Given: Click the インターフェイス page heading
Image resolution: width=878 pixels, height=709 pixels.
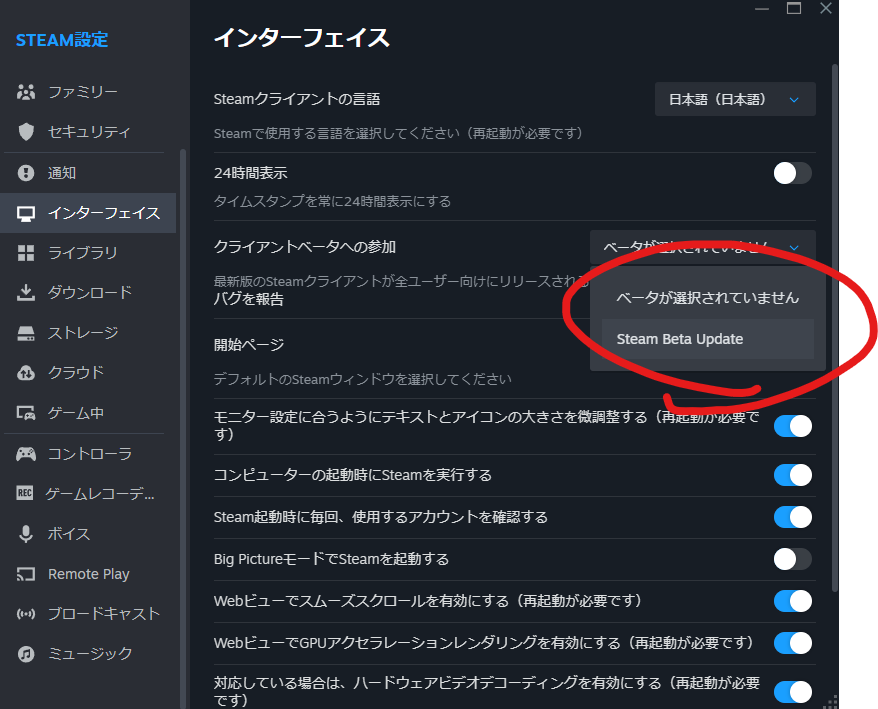Looking at the screenshot, I should coord(301,38).
